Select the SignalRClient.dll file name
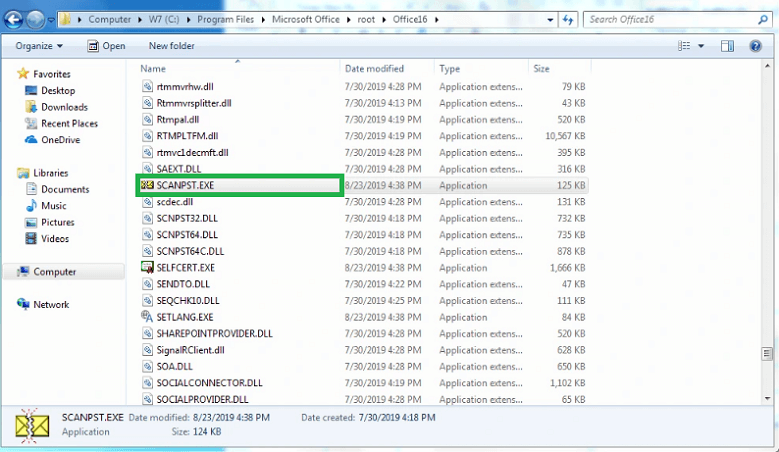 [x=190, y=350]
